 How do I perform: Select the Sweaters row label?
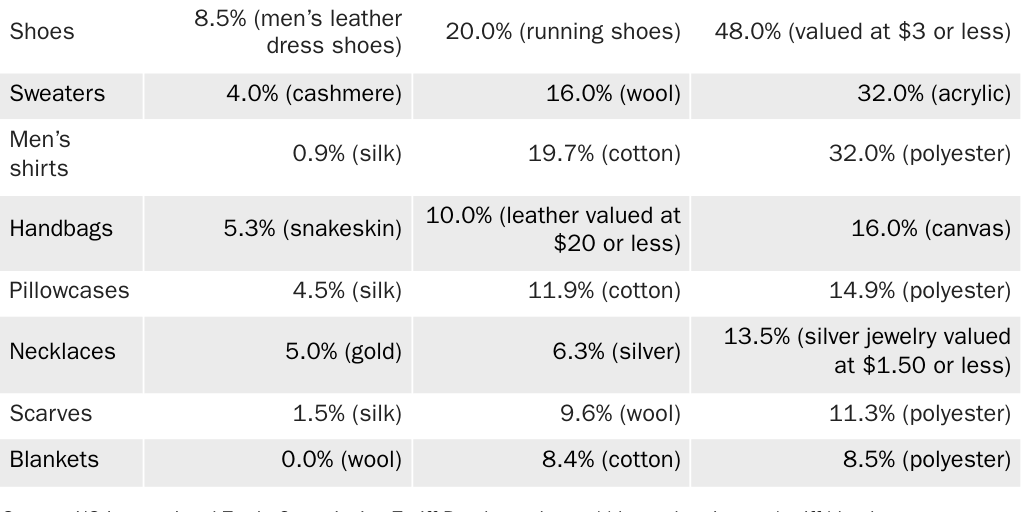57,94
